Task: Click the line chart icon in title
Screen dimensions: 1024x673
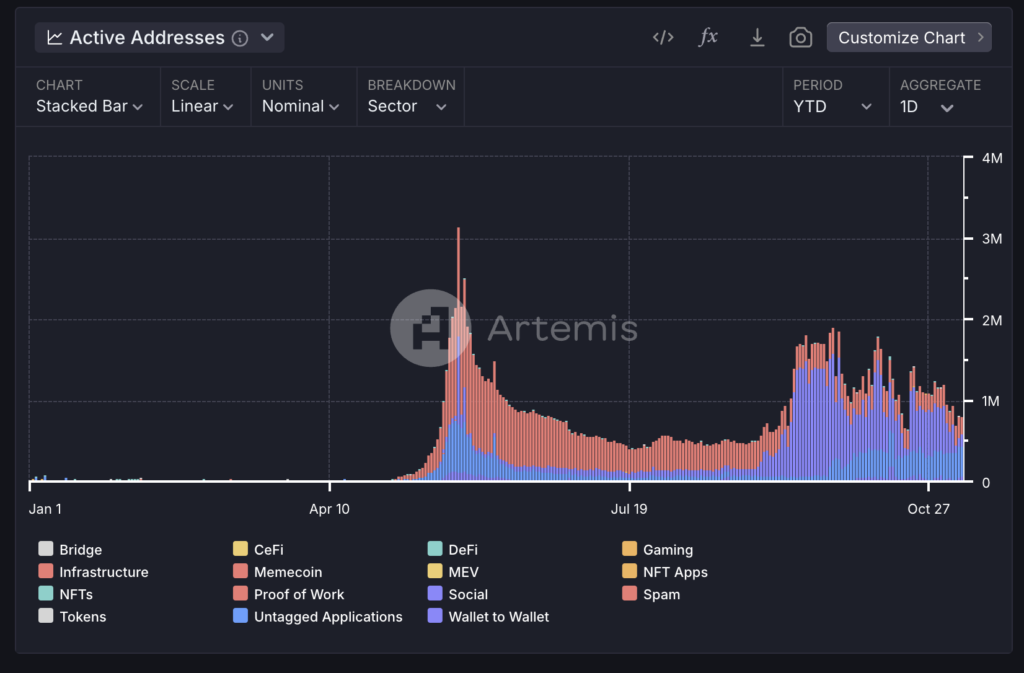Action: coord(55,38)
